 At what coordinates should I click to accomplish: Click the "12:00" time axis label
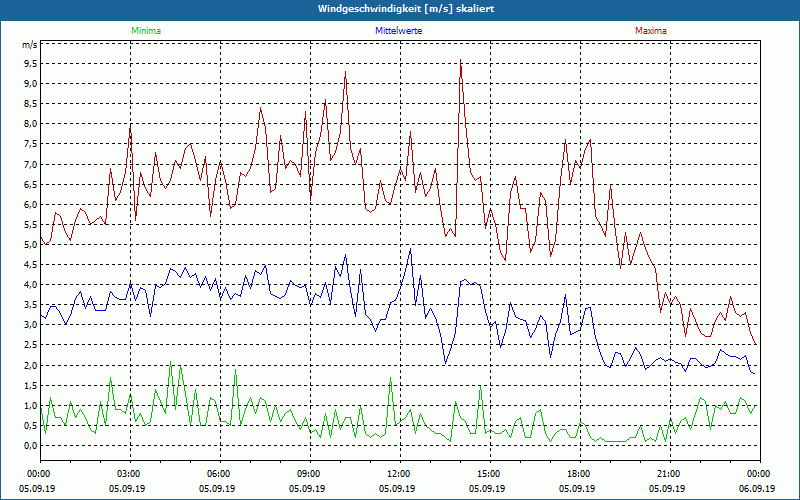pyautogui.click(x=398, y=474)
